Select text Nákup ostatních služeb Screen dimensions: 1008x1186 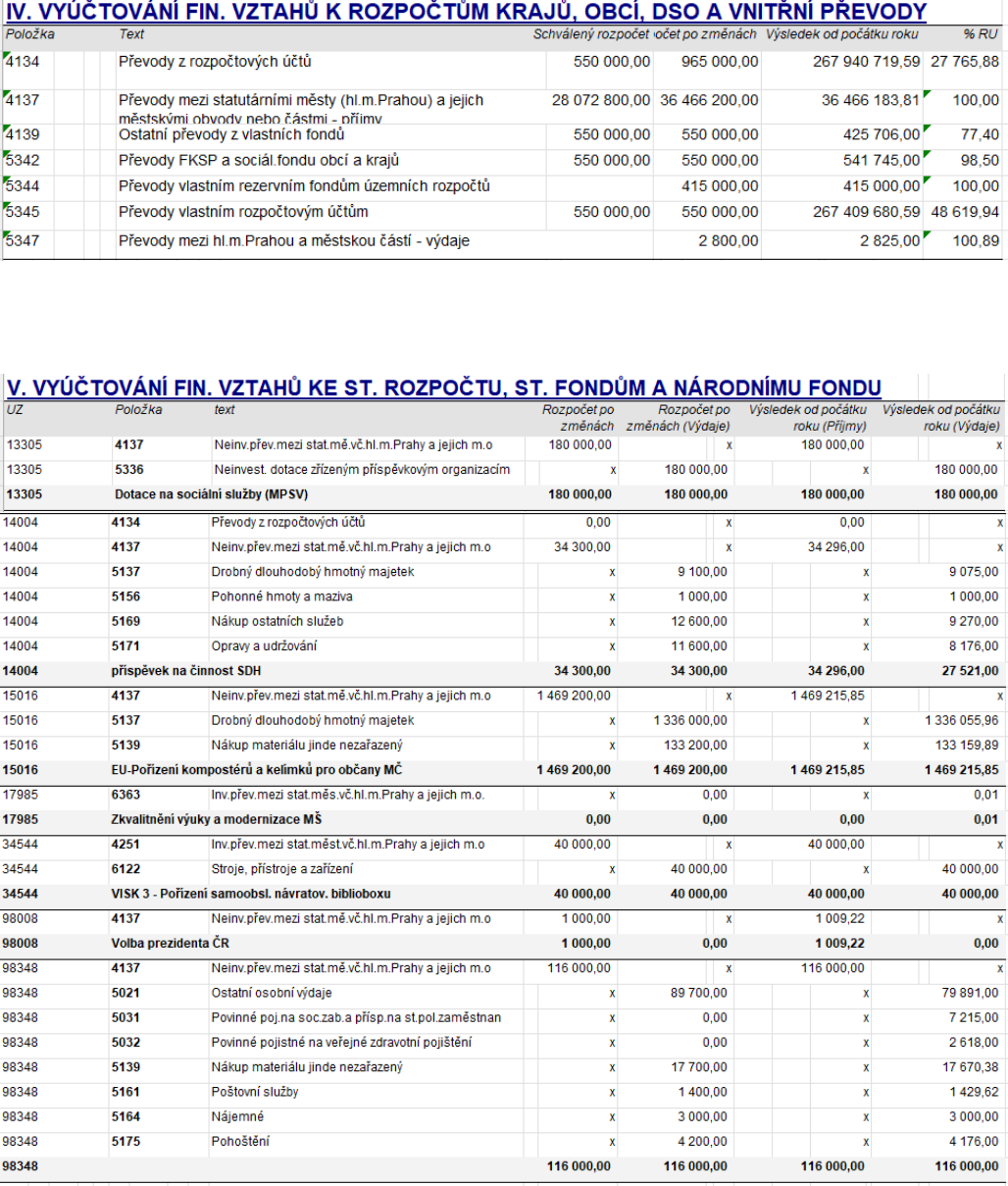tap(279, 621)
